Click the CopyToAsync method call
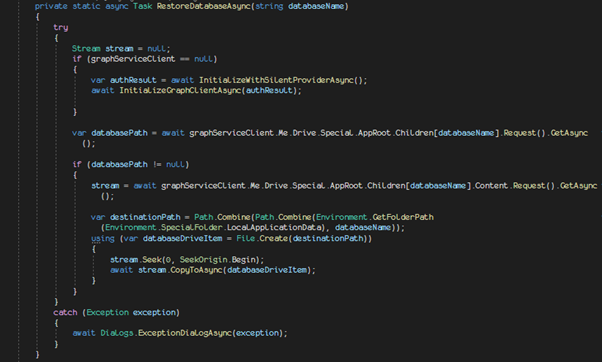The height and width of the screenshot is (362, 602). [x=197, y=270]
